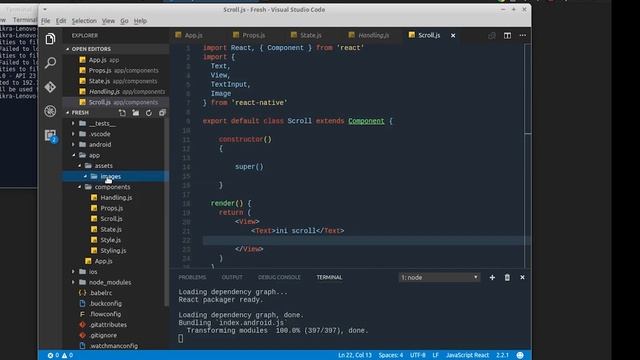
Task: Expand the ios folder
Action: [x=93, y=271]
